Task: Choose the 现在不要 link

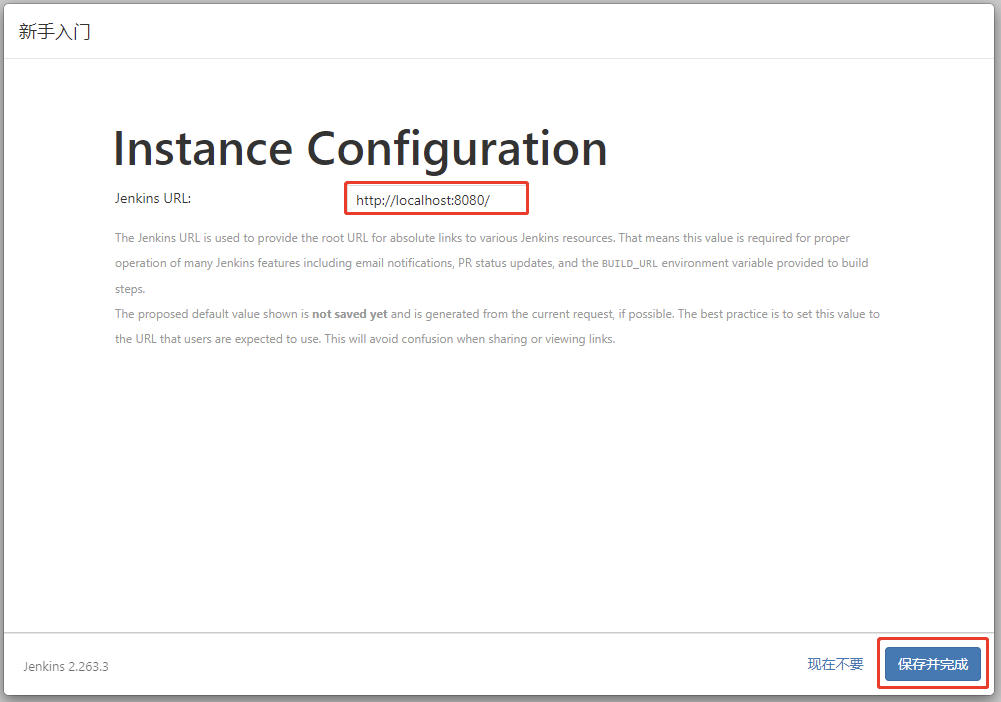Action: [835, 664]
